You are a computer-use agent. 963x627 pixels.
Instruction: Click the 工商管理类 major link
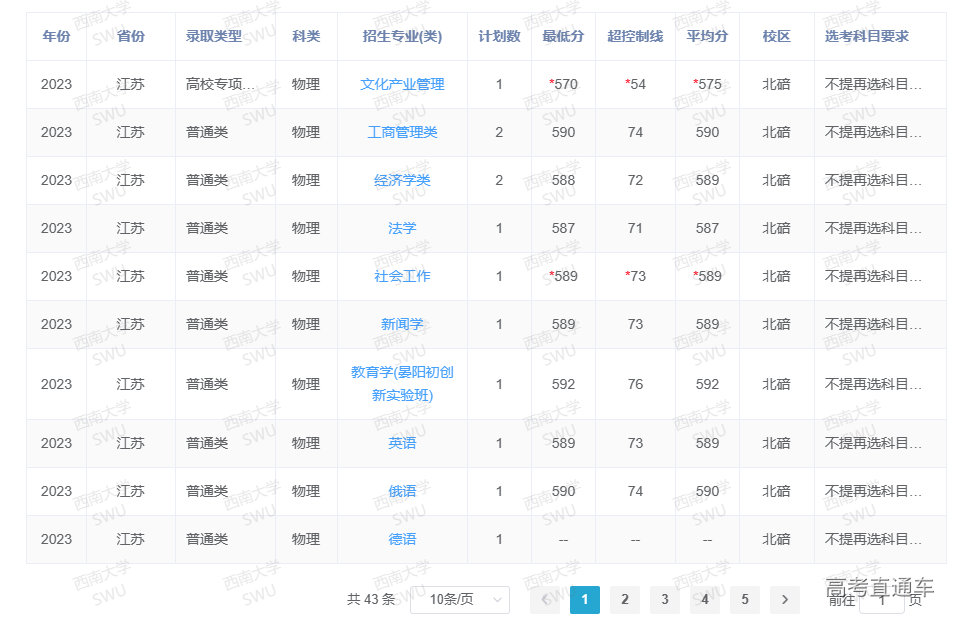pyautogui.click(x=402, y=132)
